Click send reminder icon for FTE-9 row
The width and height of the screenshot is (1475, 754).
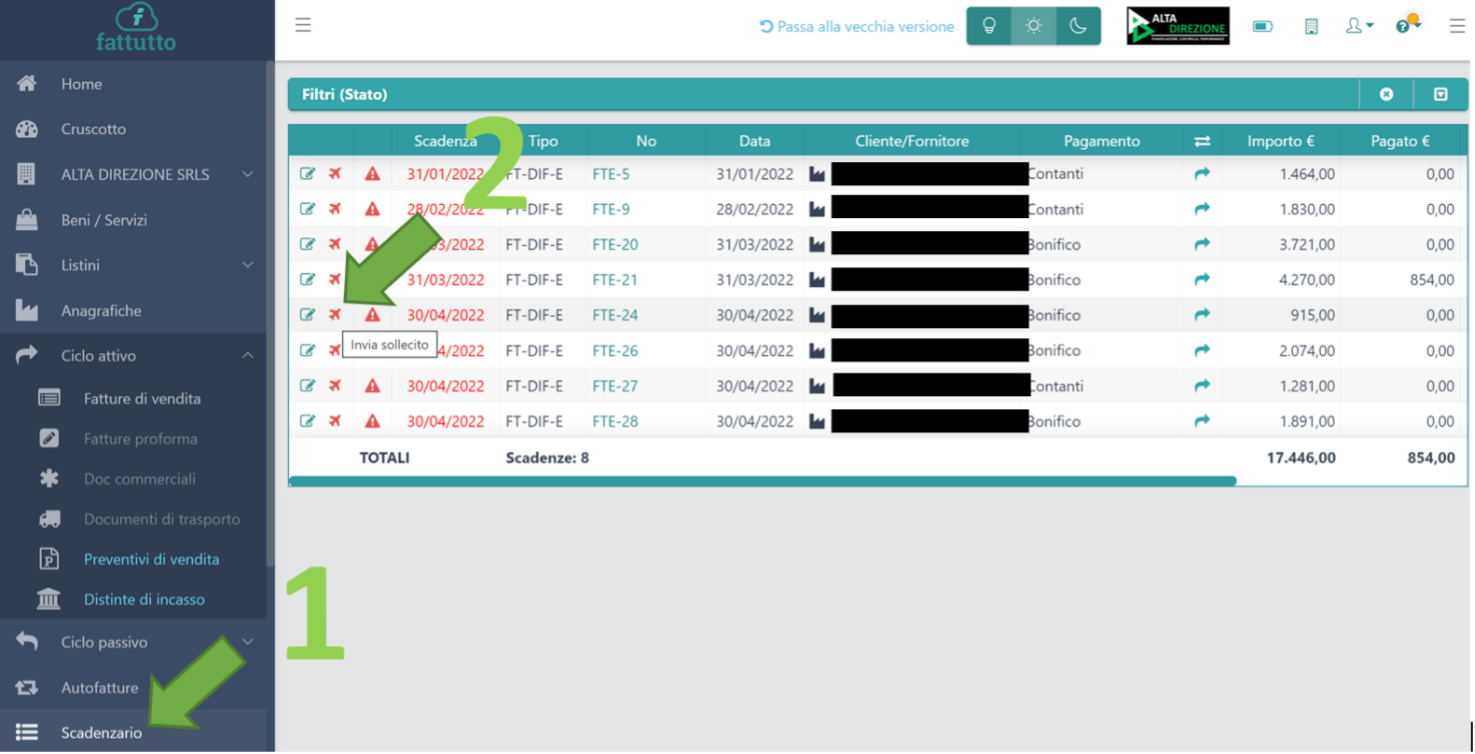pyautogui.click(x=335, y=209)
